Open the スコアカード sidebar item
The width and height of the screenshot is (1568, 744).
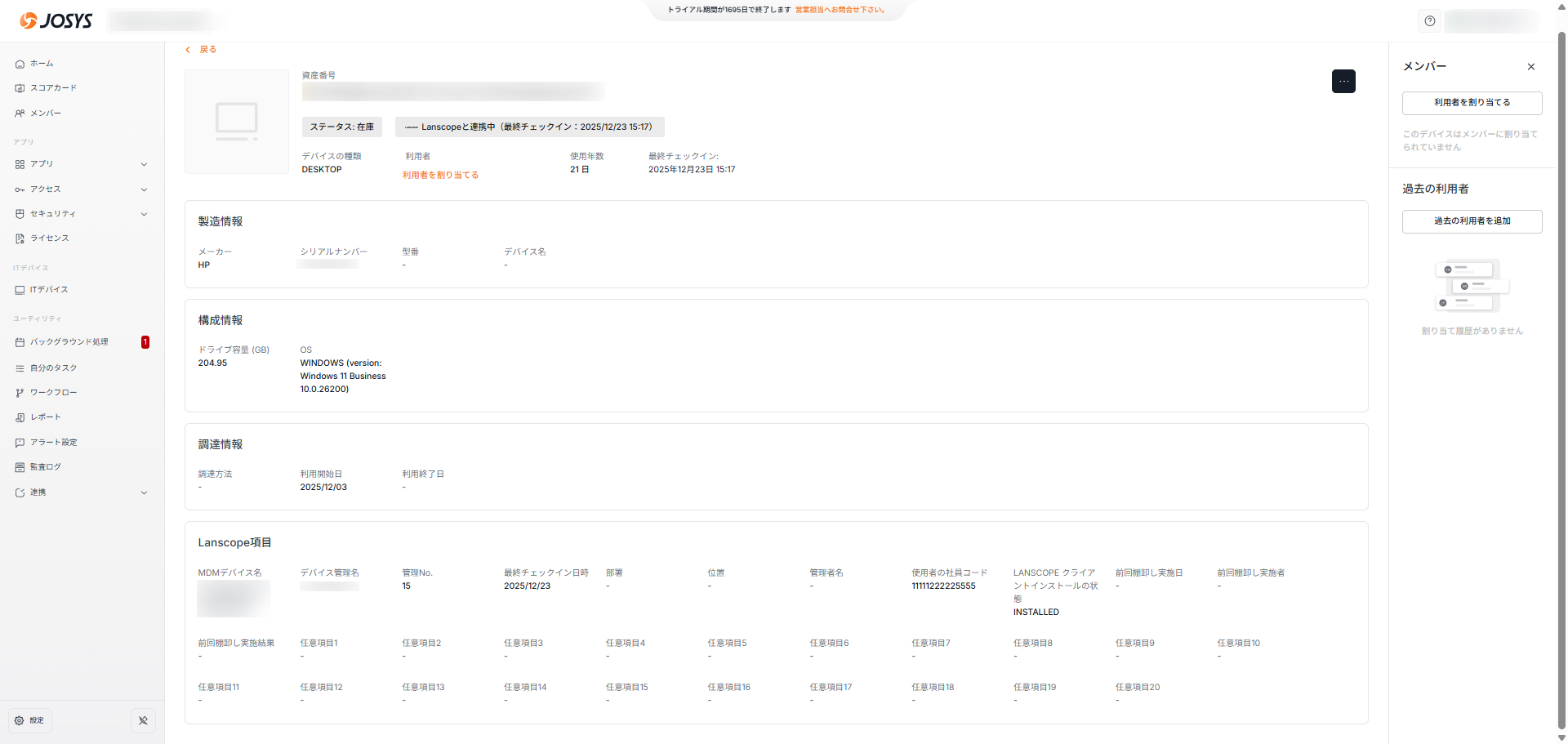click(53, 88)
